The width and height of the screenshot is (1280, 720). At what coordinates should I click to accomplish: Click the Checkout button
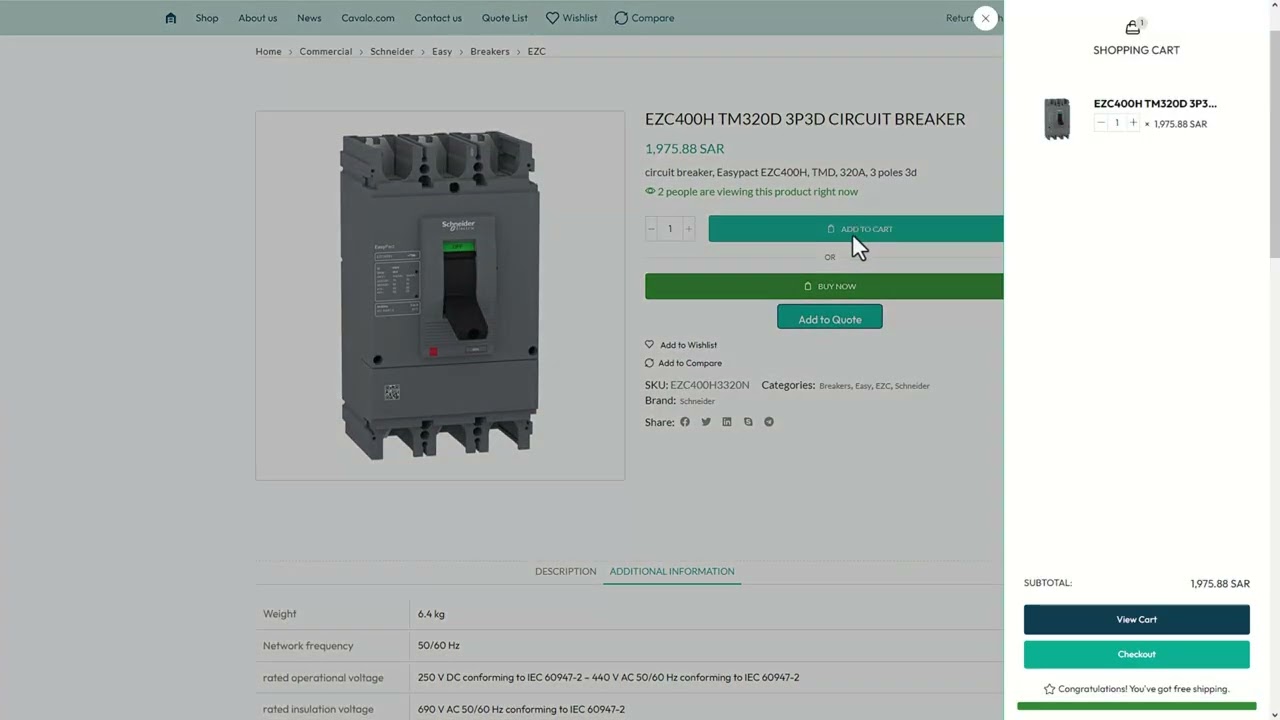pyautogui.click(x=1136, y=654)
